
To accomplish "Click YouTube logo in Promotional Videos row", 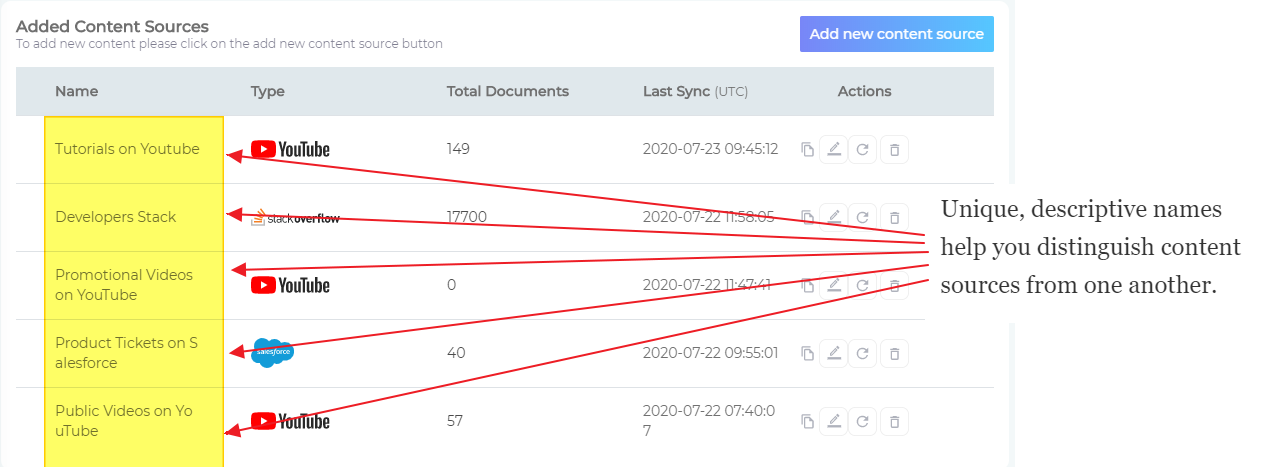I will (290, 285).
